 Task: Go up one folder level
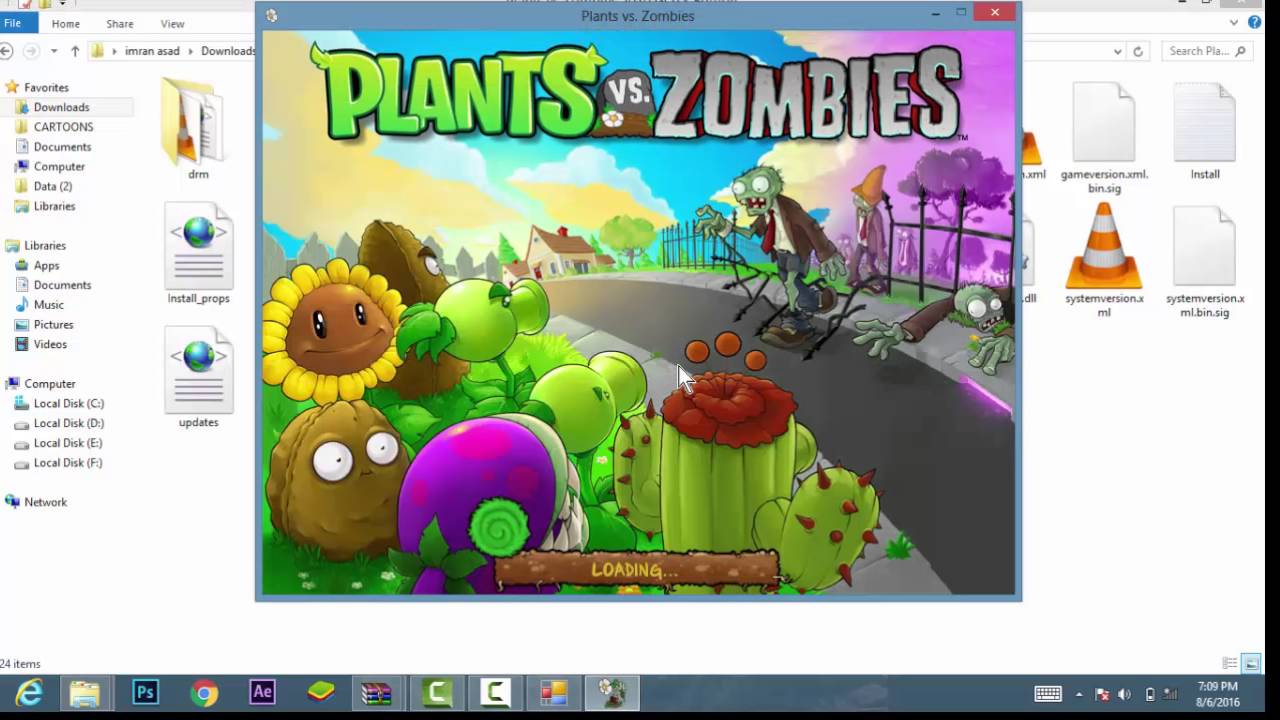click(x=74, y=51)
